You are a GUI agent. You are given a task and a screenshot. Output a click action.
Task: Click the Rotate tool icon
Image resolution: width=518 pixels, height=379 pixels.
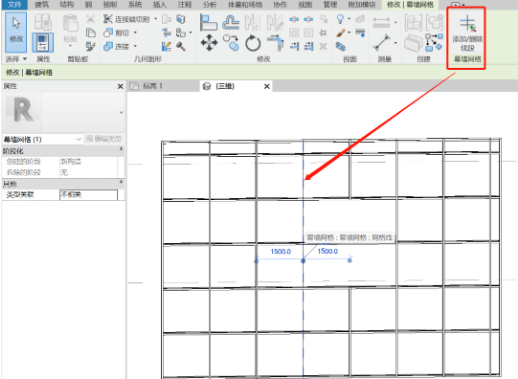pyautogui.click(x=253, y=43)
